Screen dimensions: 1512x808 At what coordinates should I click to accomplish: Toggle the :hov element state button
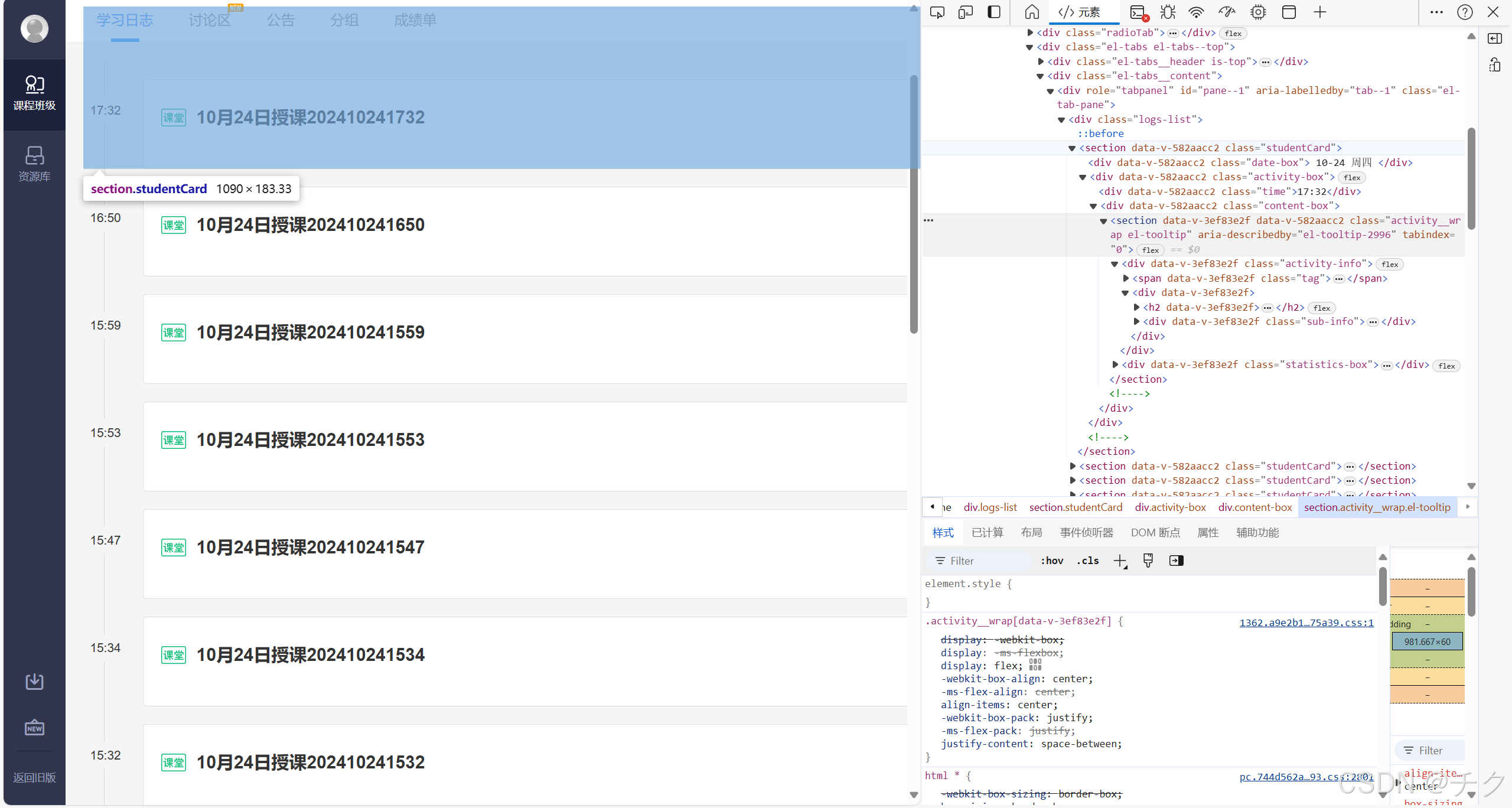(x=1052, y=561)
